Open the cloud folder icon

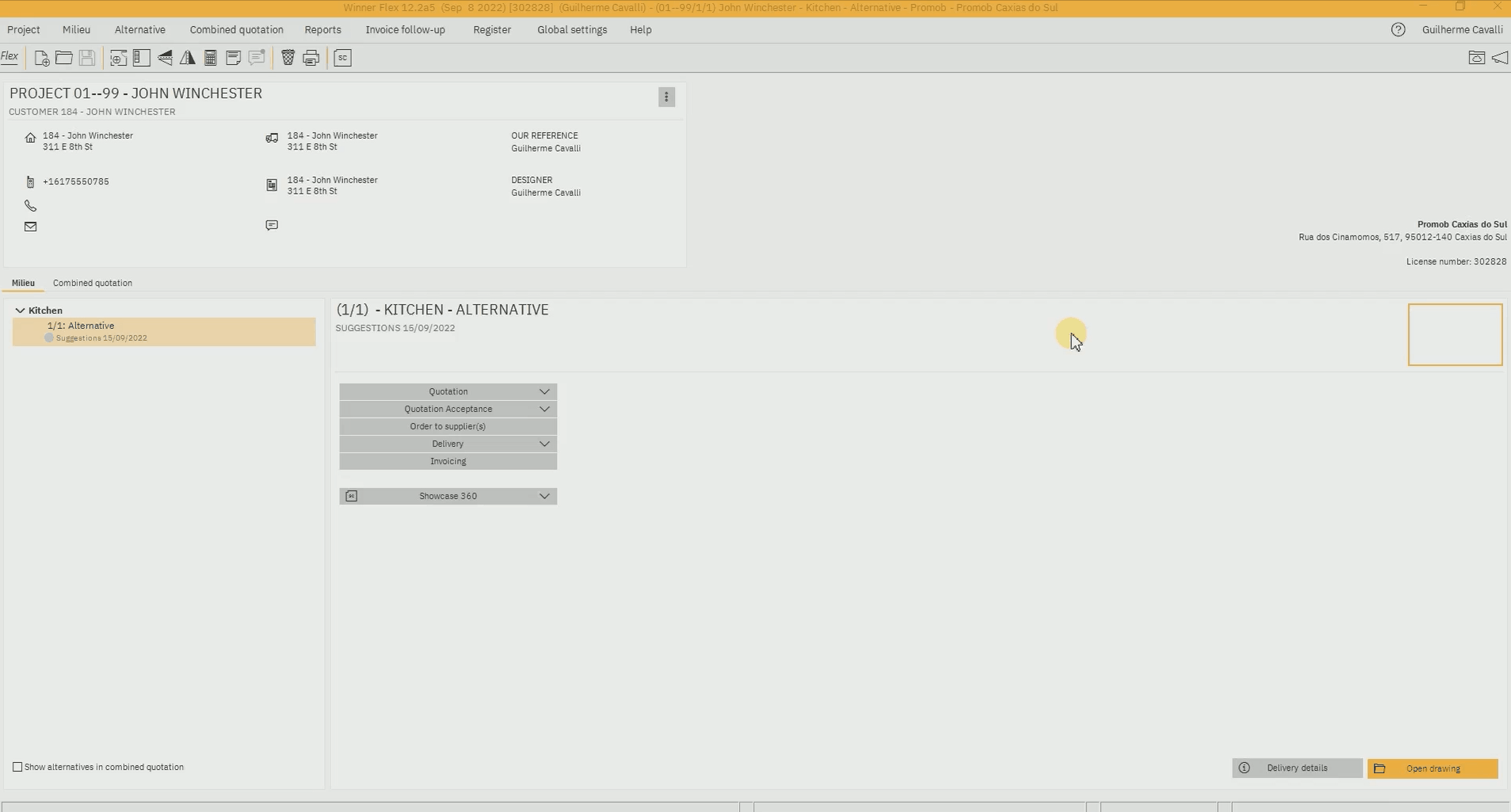[x=1476, y=58]
